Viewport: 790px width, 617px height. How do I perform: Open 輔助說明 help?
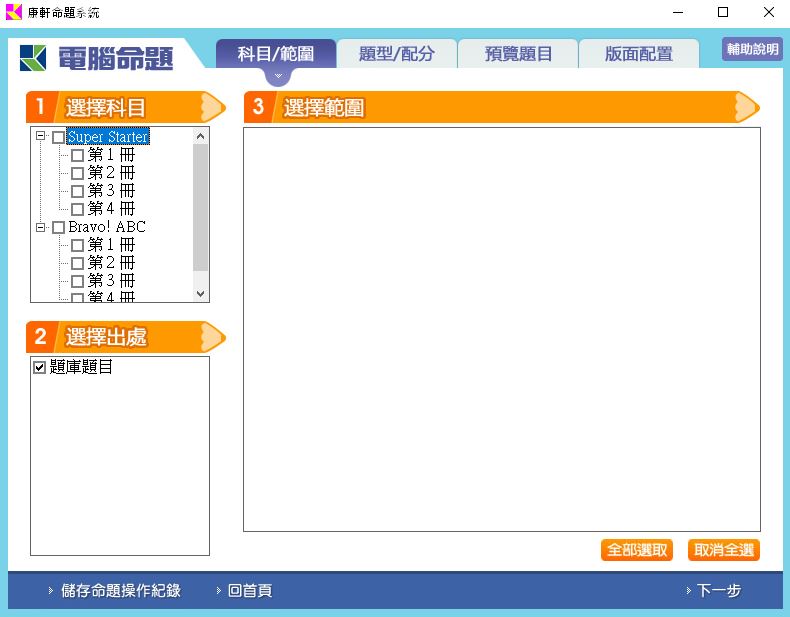(752, 49)
